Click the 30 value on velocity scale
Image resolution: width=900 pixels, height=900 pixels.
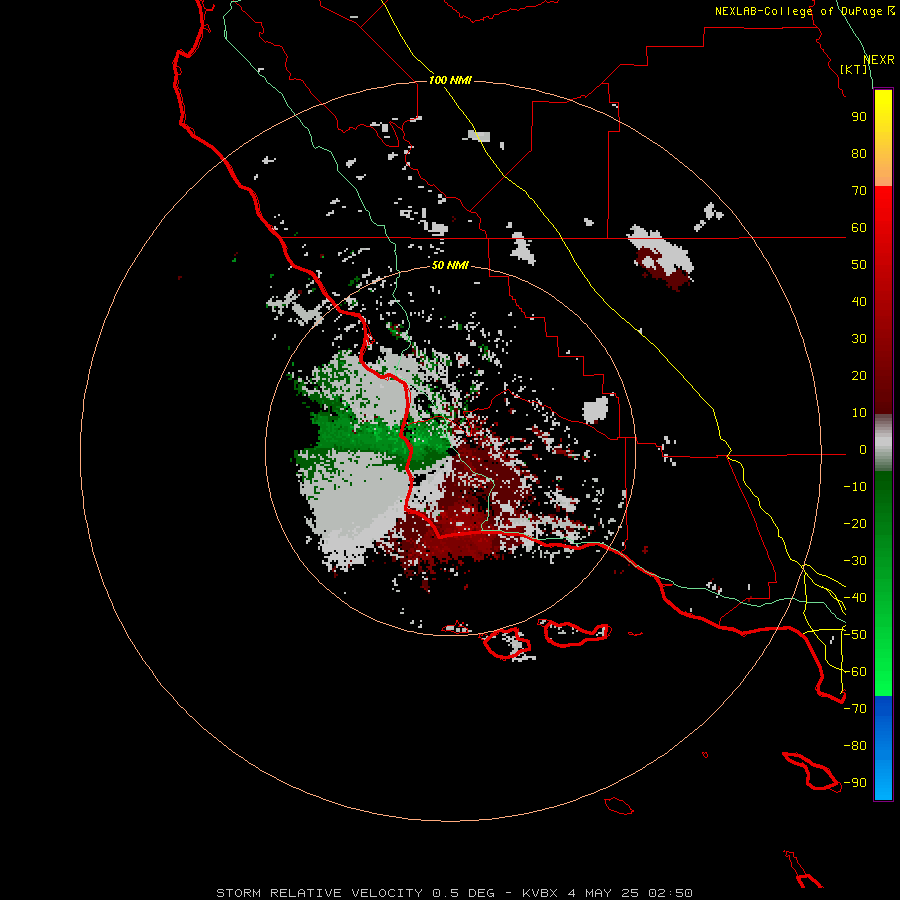point(859,339)
